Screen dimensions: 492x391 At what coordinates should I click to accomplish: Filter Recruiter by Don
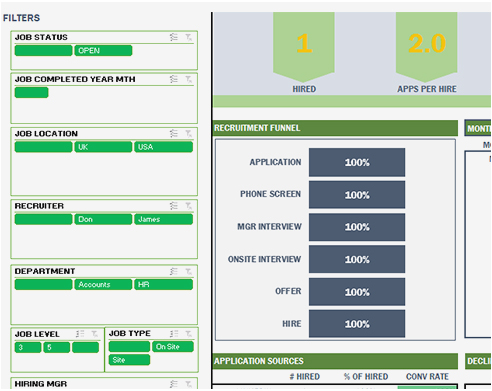pos(103,219)
